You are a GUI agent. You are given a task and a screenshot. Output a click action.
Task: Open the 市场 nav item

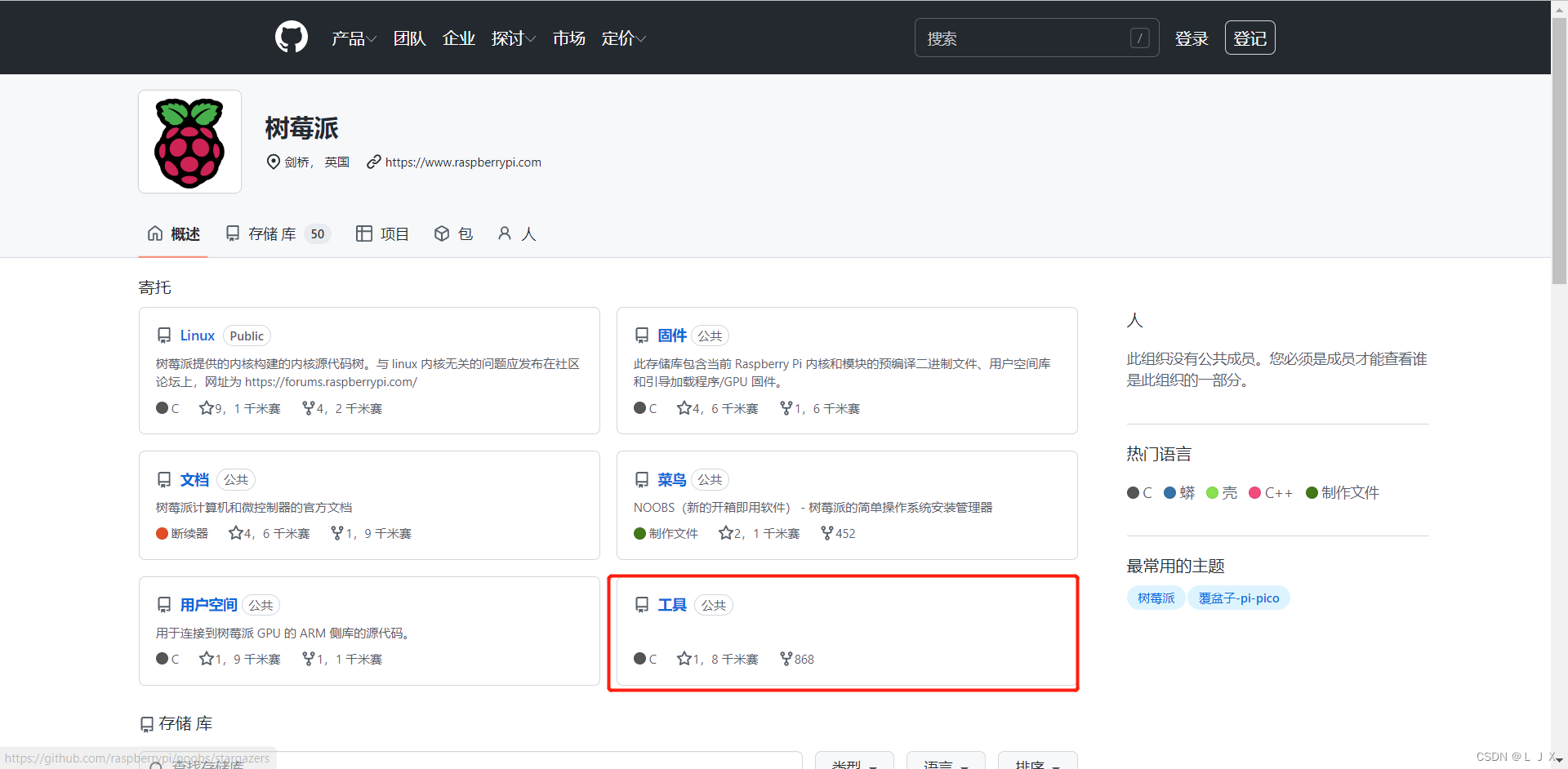[x=569, y=38]
